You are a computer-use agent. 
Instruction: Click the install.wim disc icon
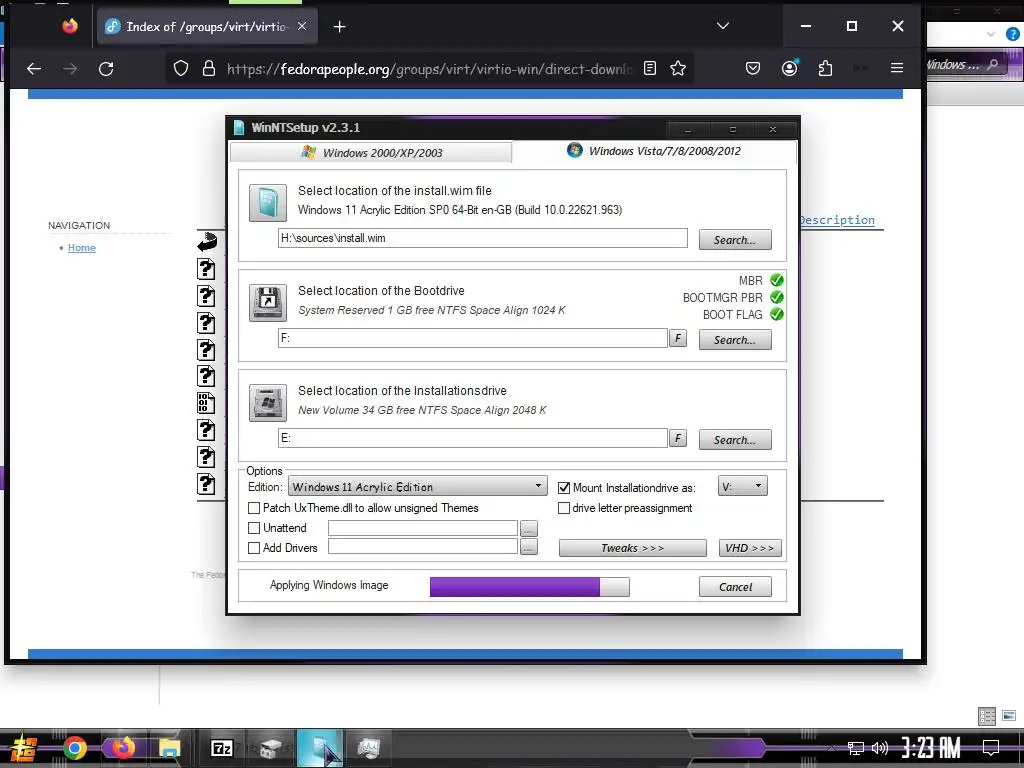268,202
